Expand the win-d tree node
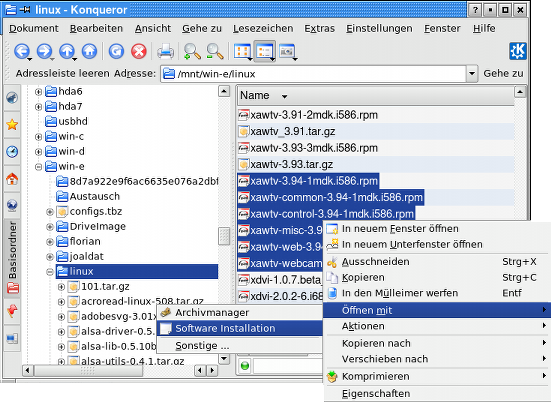Viewport: 551px width, 402px height. (x=38, y=152)
